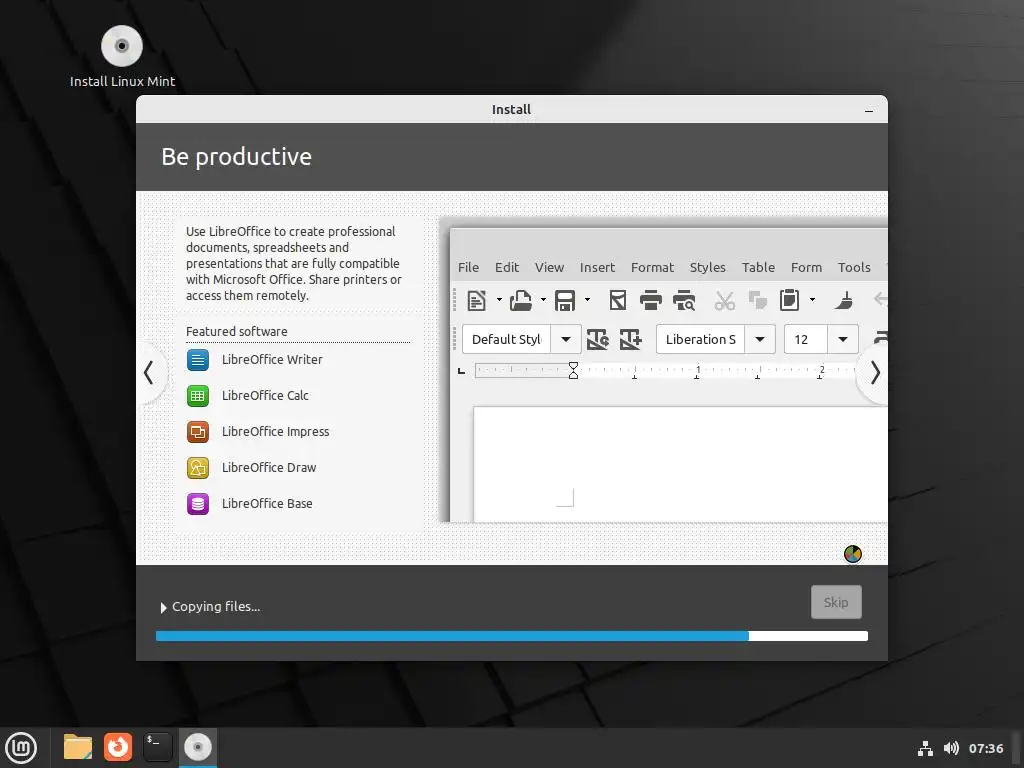This screenshot has height=768, width=1024.
Task: Open the Open-file dropdown arrow
Action: click(x=543, y=300)
